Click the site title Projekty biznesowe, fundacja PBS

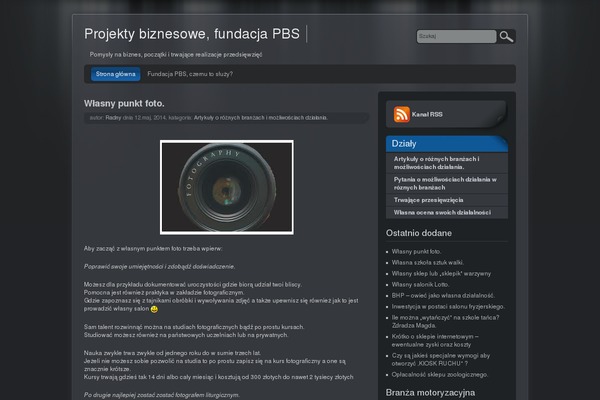(x=192, y=34)
